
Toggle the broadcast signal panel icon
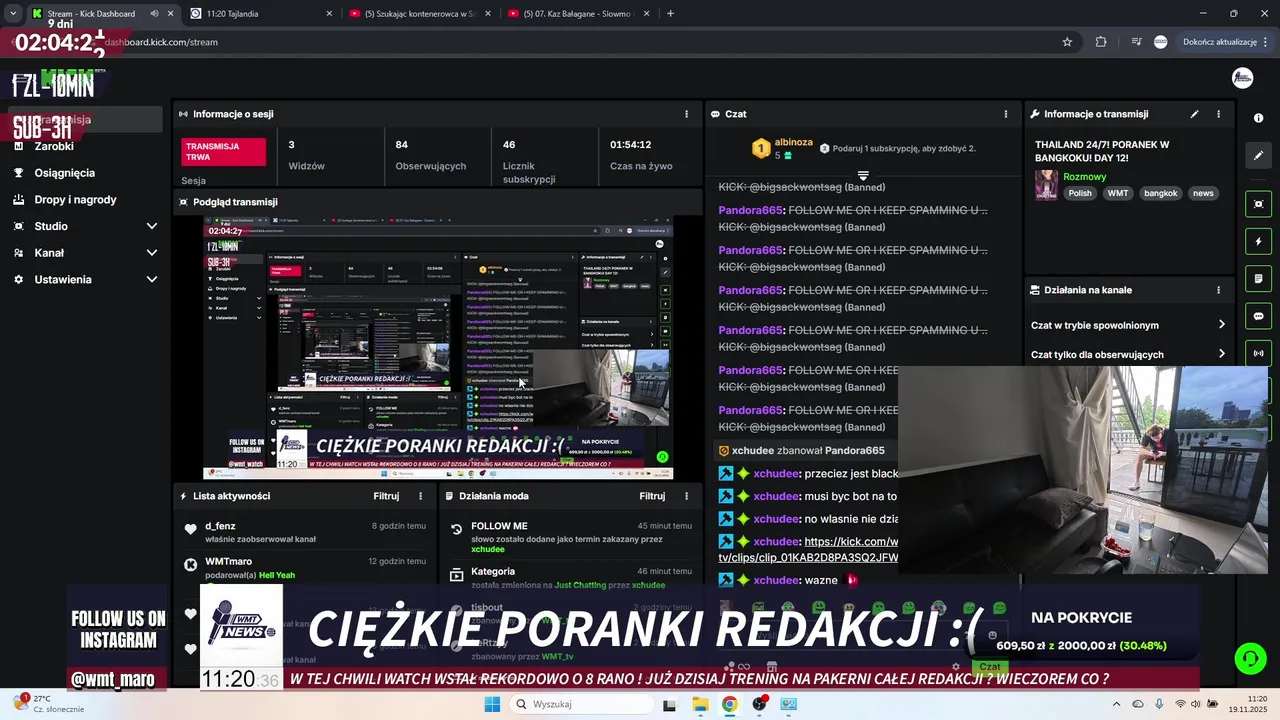[x=1258, y=353]
